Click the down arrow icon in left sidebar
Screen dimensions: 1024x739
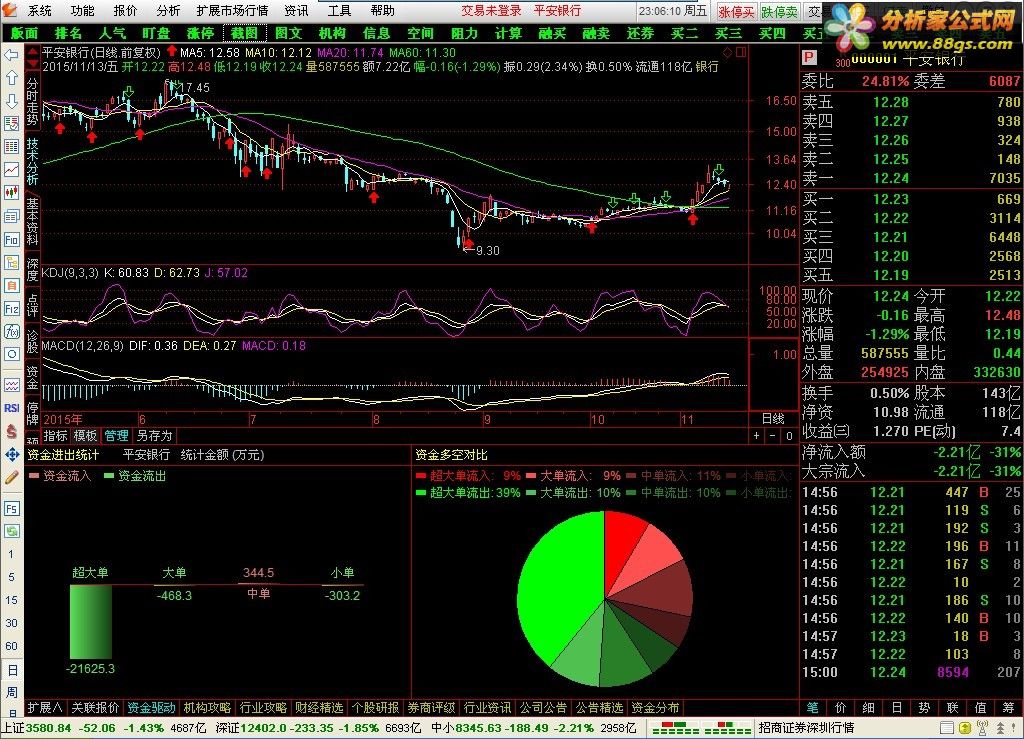11,101
